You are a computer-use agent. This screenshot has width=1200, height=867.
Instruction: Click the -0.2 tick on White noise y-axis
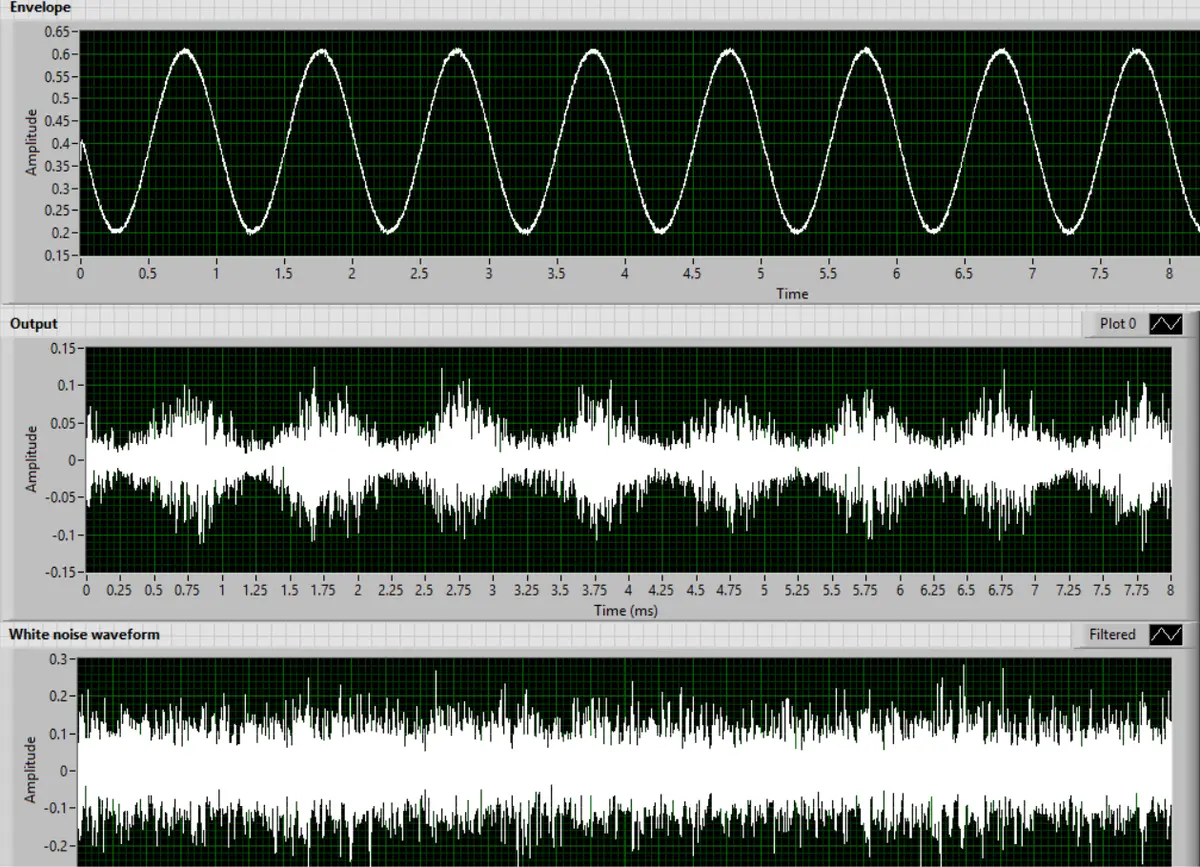(59, 845)
